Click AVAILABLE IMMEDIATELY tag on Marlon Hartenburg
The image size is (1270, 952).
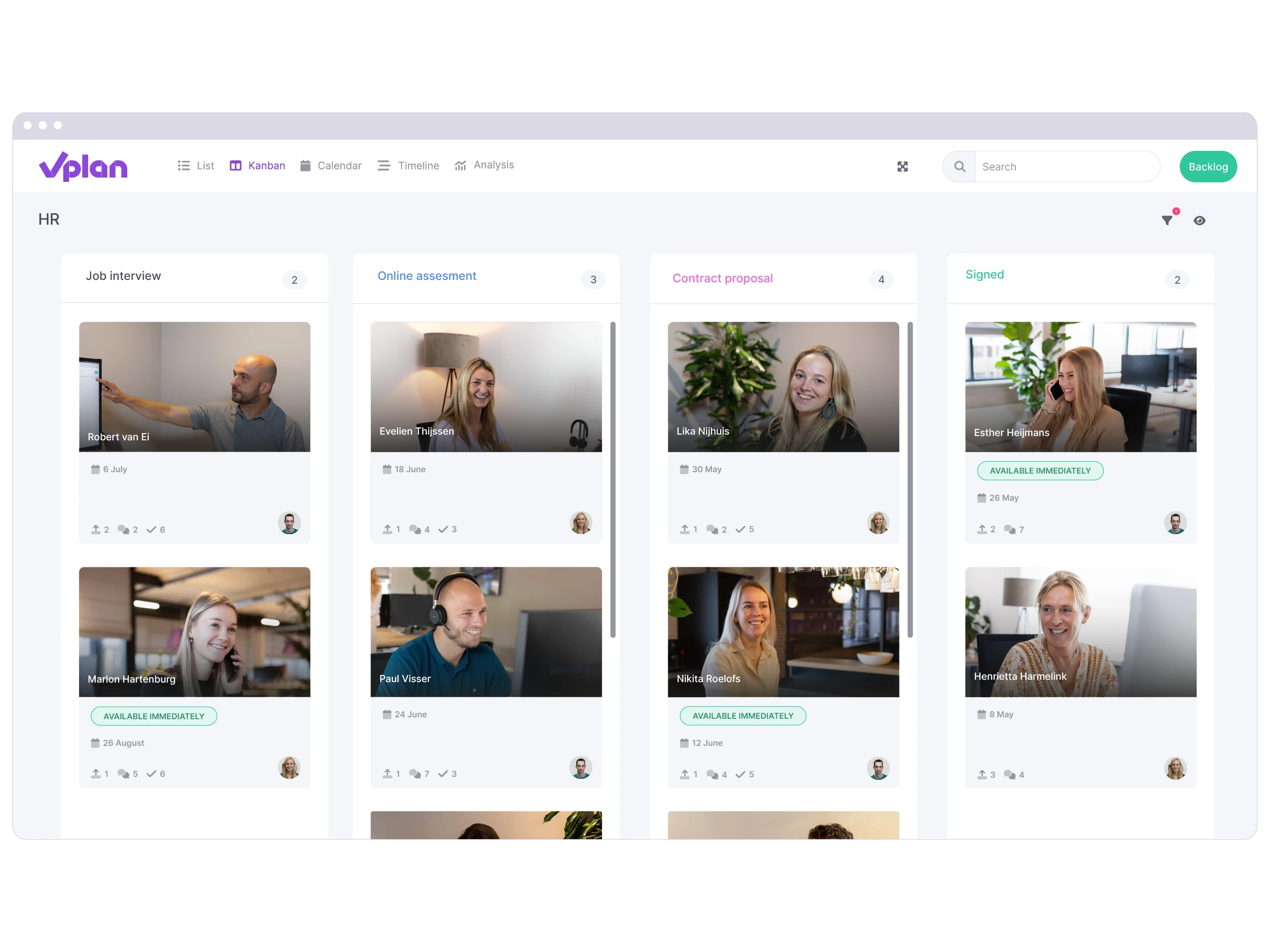pos(153,716)
